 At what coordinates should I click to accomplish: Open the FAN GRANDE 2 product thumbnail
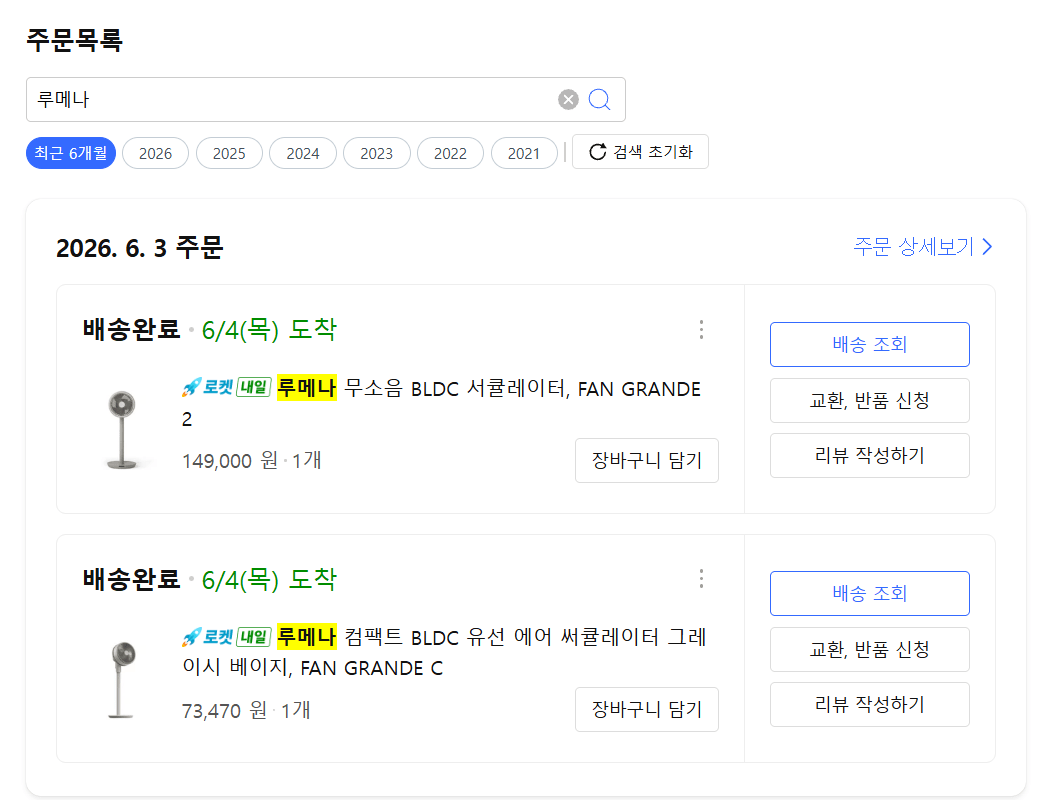[122, 430]
